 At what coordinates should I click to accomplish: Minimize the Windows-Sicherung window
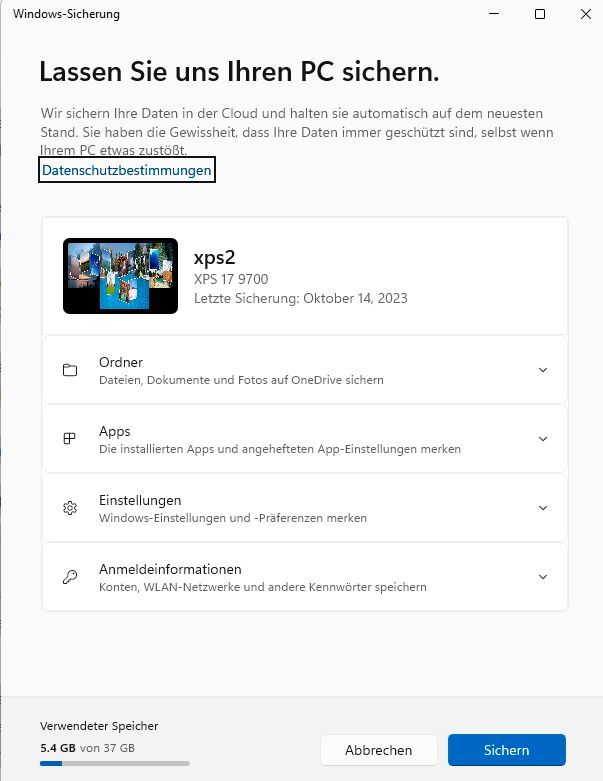(493, 14)
